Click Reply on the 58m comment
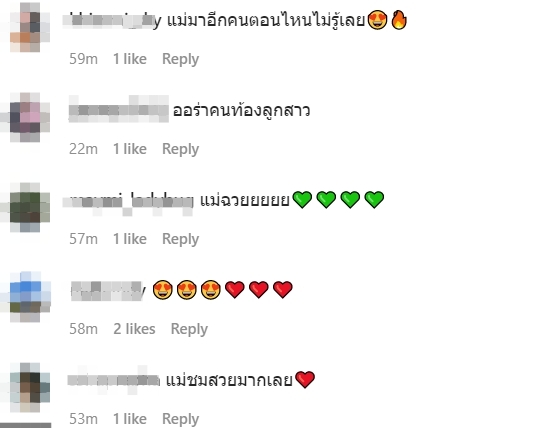This screenshot has height=428, width=539. coord(189,329)
